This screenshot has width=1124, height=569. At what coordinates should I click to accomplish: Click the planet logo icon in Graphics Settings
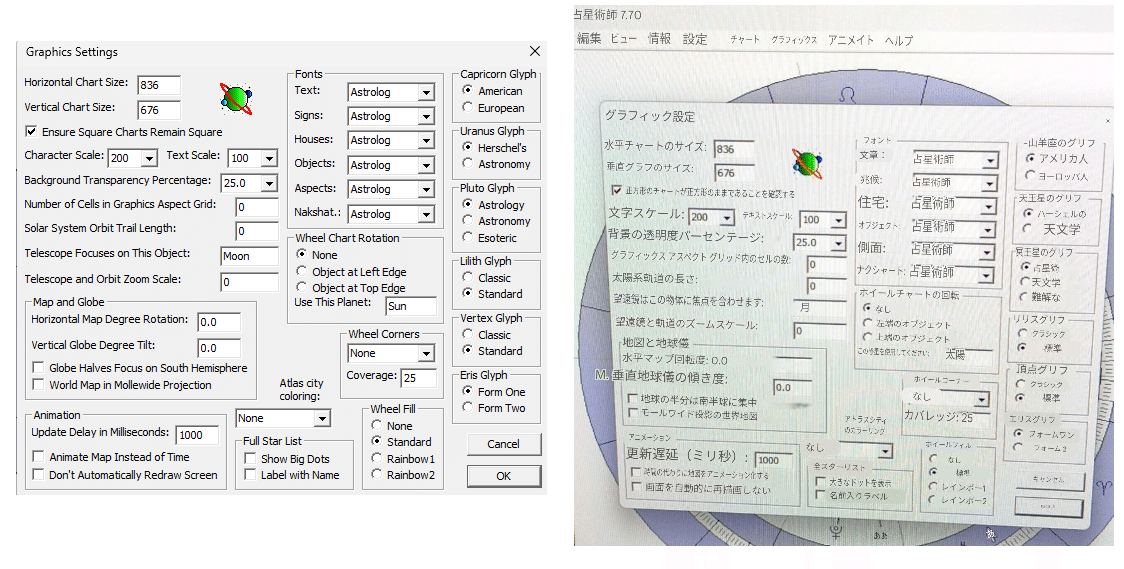click(236, 99)
